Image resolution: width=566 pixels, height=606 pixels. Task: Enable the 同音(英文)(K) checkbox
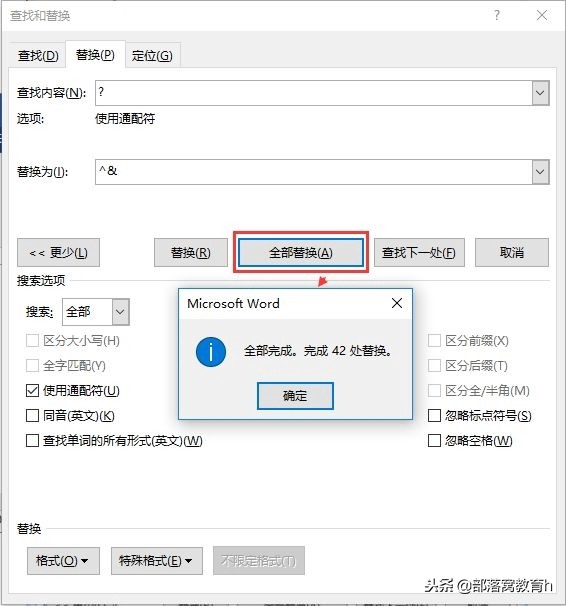coord(32,416)
